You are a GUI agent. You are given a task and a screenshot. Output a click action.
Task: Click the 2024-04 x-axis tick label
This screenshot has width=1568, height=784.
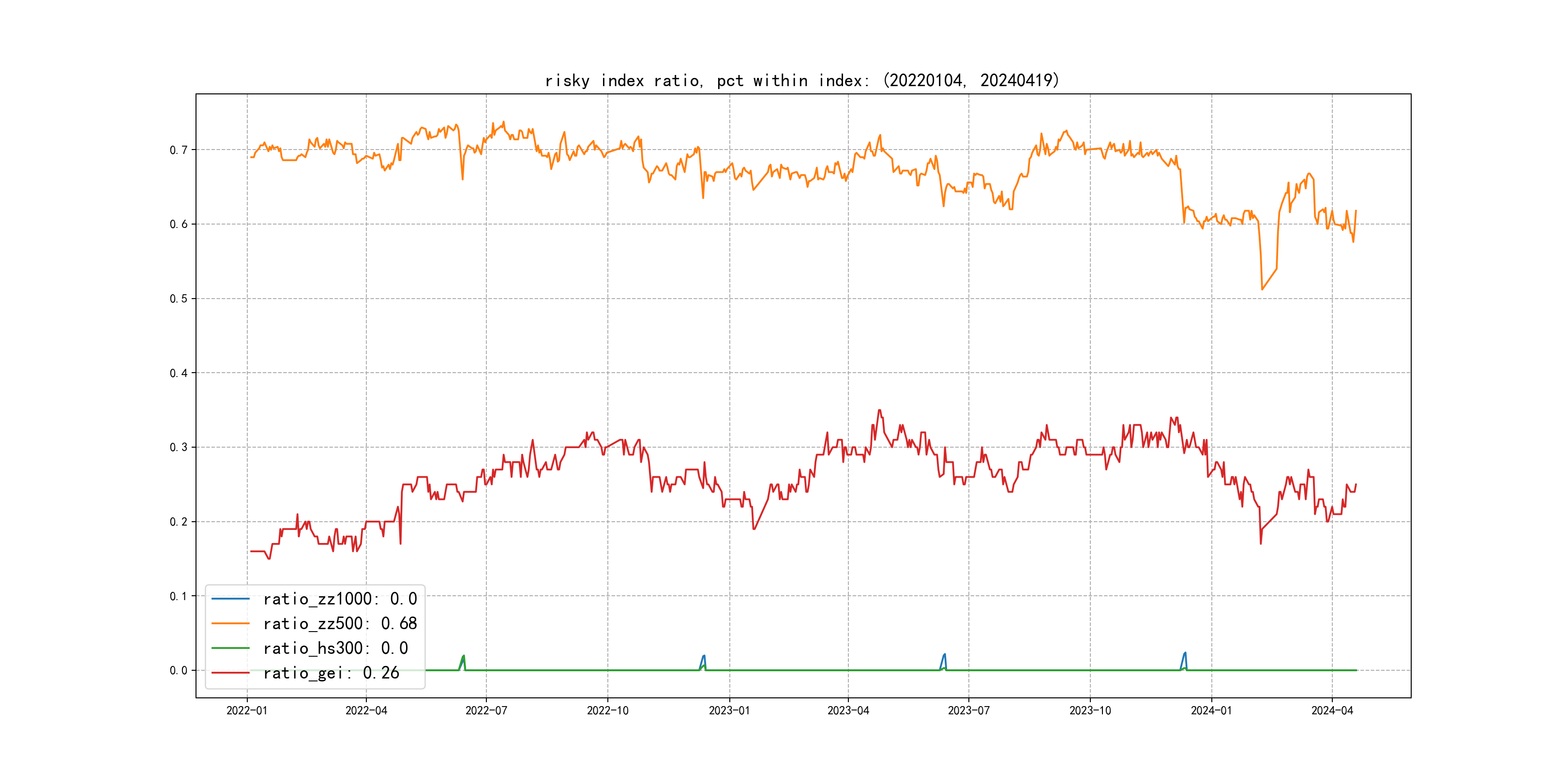1332,710
